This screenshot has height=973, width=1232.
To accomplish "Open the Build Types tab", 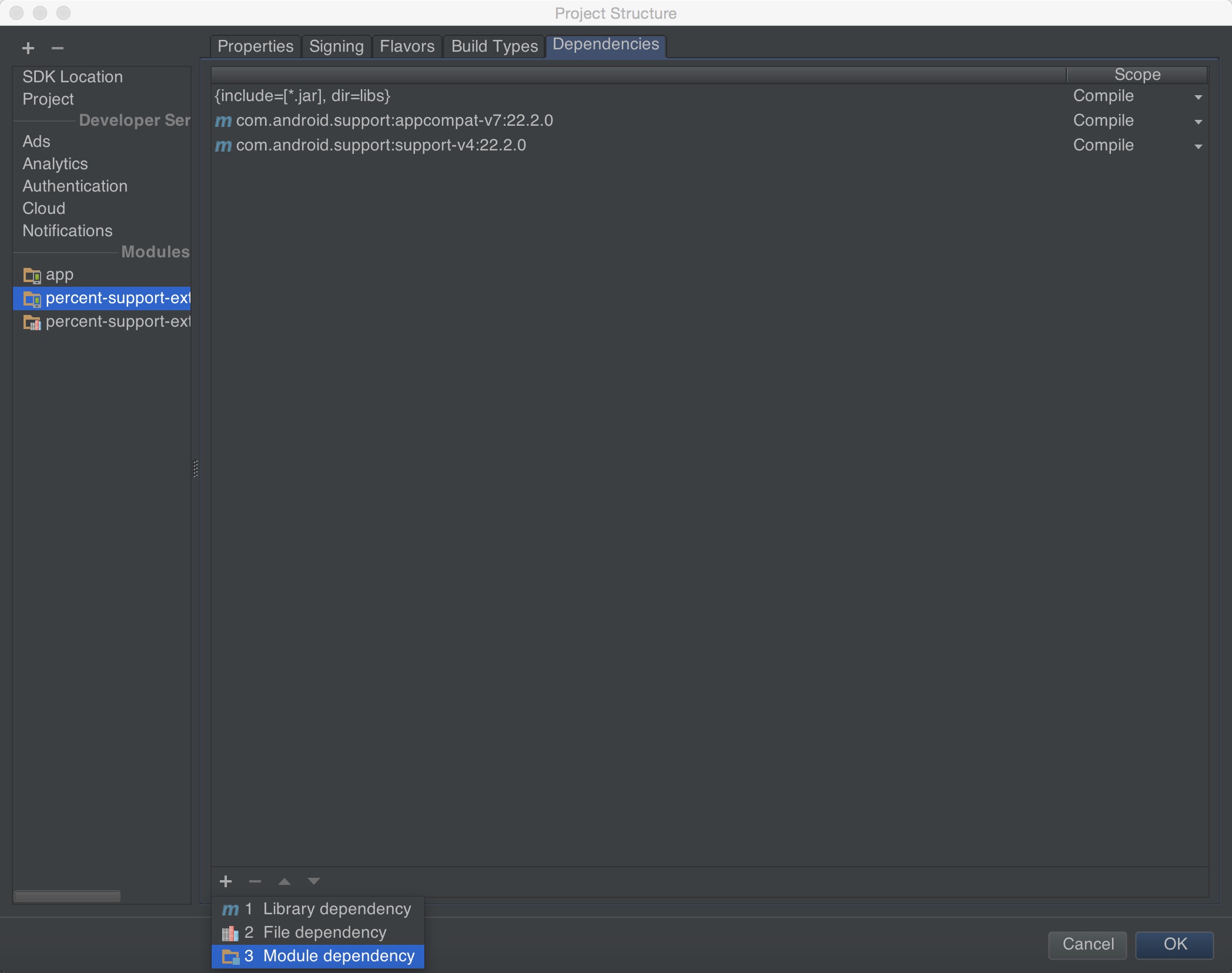I will click(495, 46).
